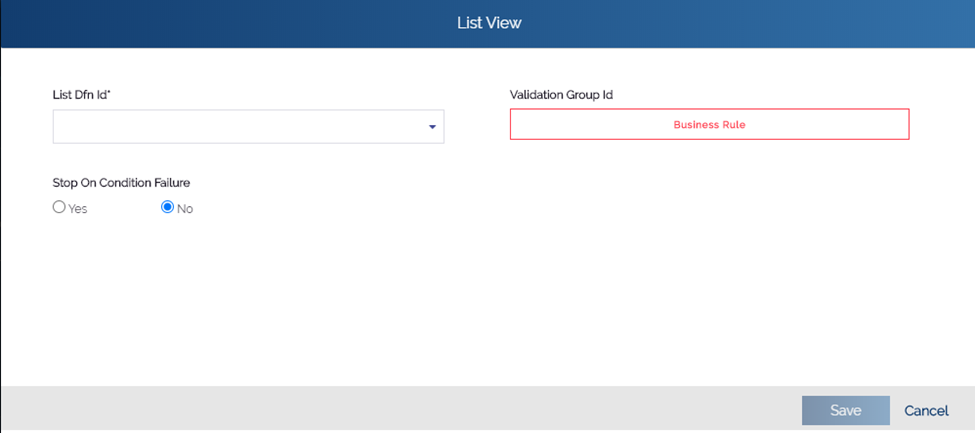
Task: Cancel the List View dialog
Action: 926,411
